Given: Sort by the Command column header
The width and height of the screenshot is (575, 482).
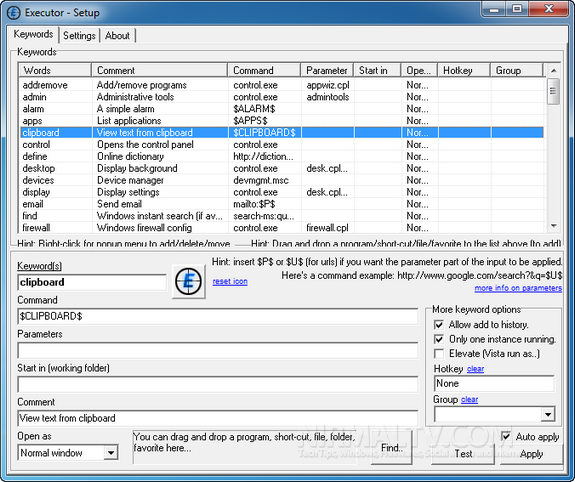Looking at the screenshot, I should pos(264,70).
